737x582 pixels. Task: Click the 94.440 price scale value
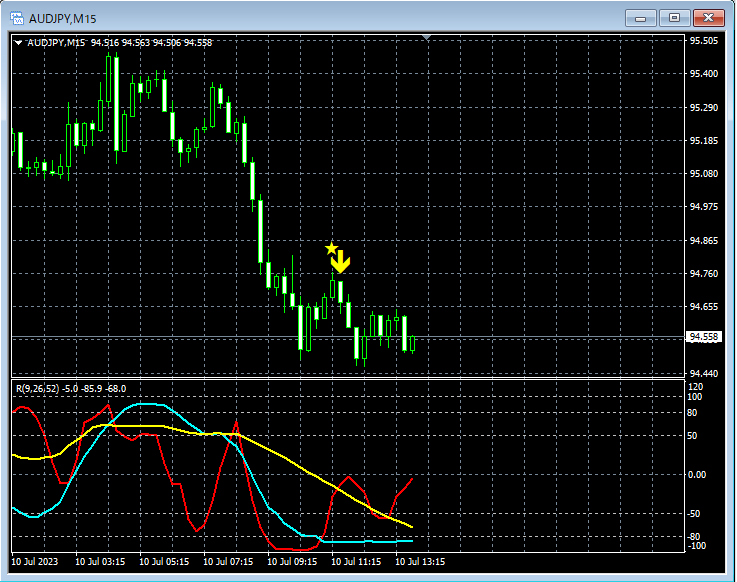coord(704,374)
